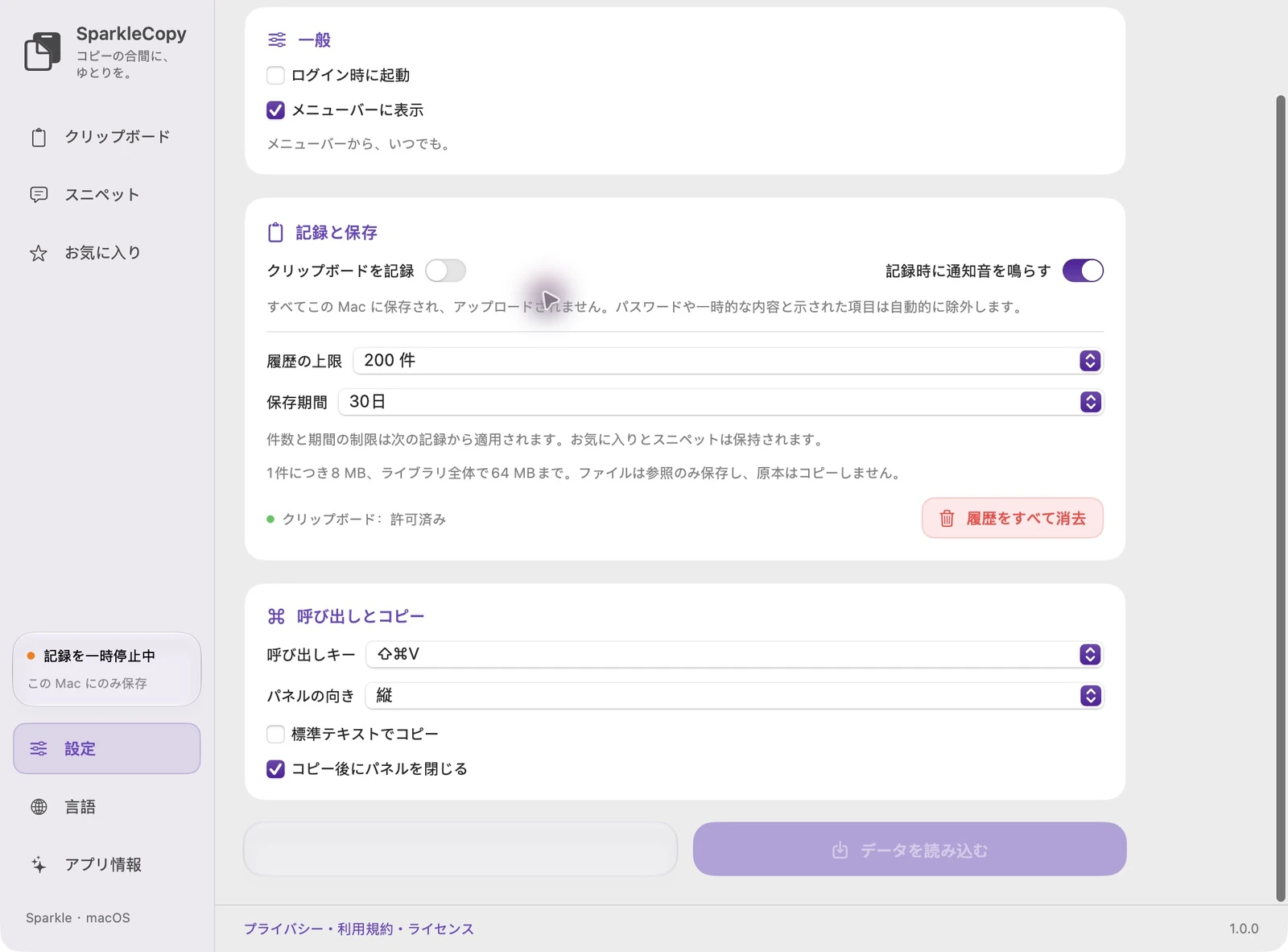Turn on the クリップボードを記録 switch
Screen dimensions: 1288x952
445,271
